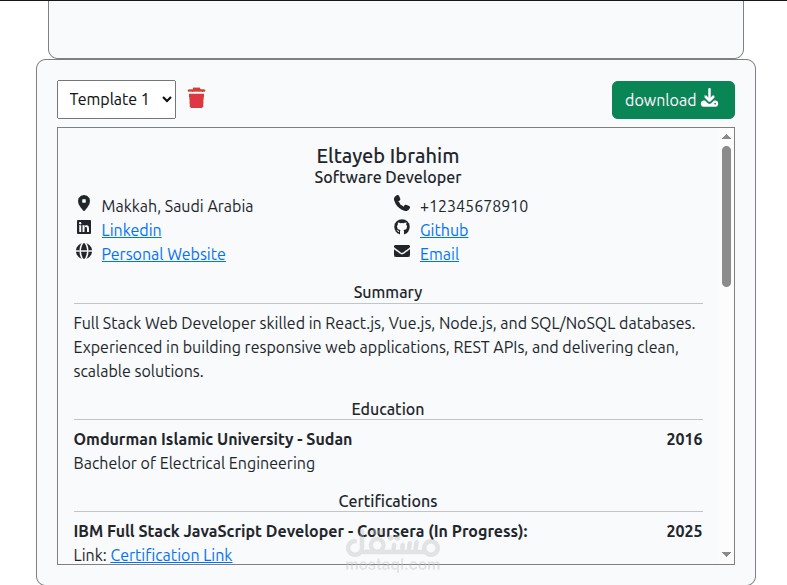This screenshot has width=787, height=585.
Task: Open the Template 1 dropdown
Action: tap(116, 99)
